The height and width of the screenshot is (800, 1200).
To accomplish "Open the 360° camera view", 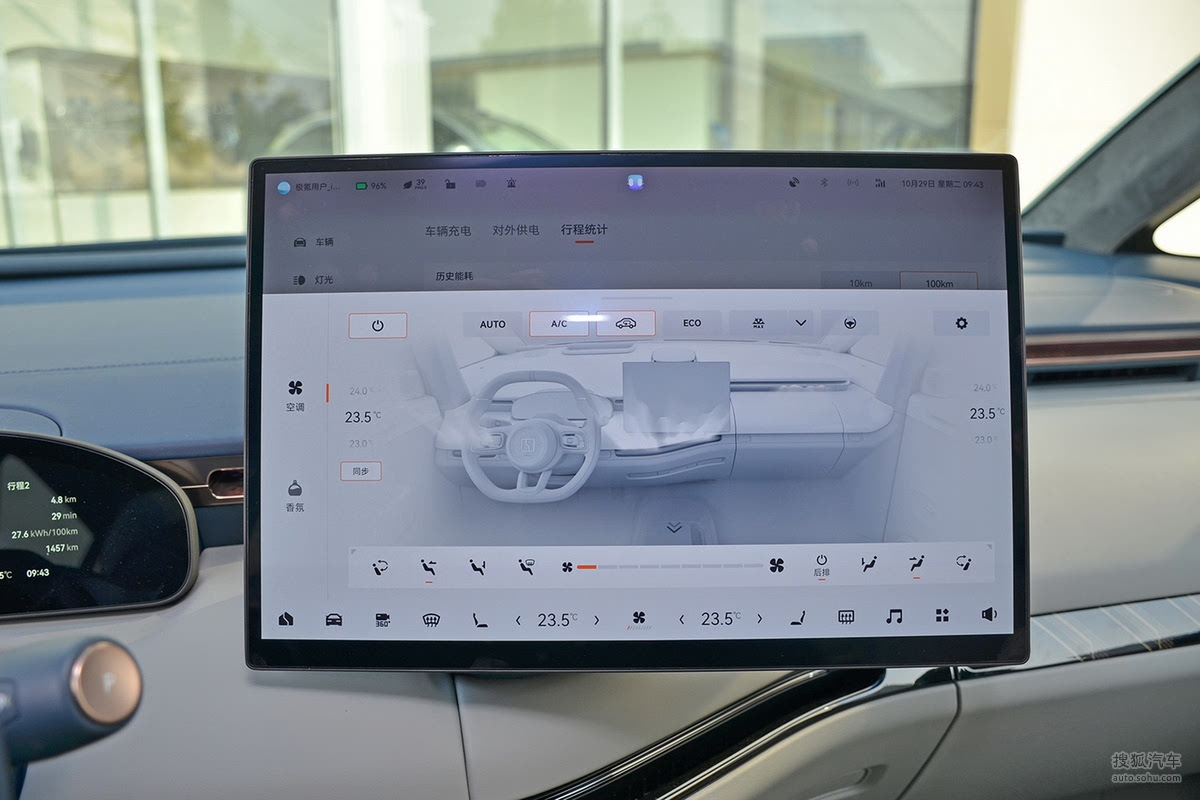I will tap(382, 619).
